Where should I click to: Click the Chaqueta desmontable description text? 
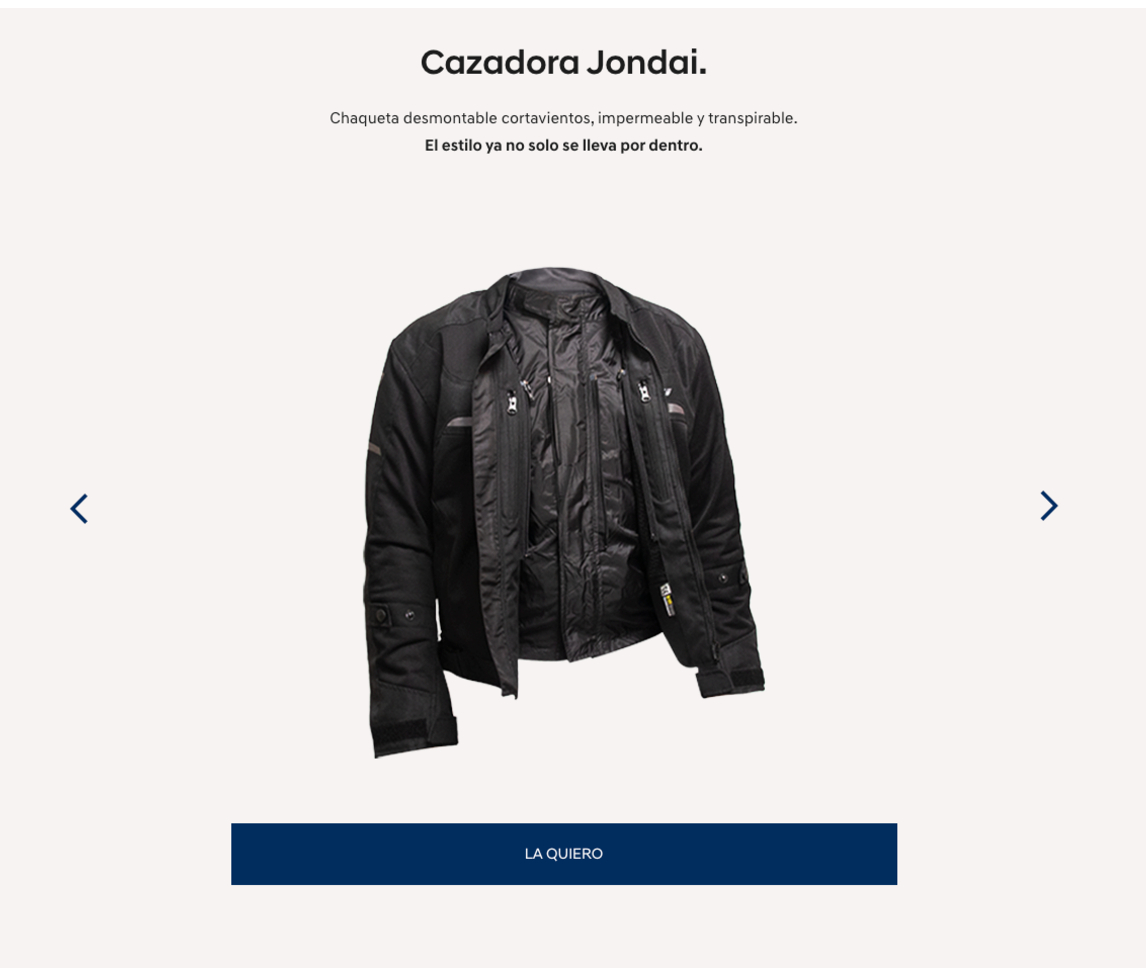tap(563, 118)
